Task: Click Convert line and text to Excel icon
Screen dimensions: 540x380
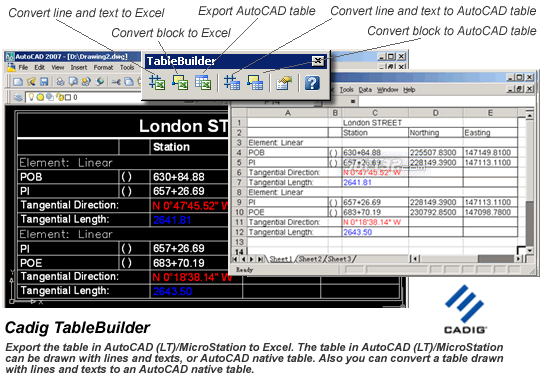Action: tap(157, 83)
